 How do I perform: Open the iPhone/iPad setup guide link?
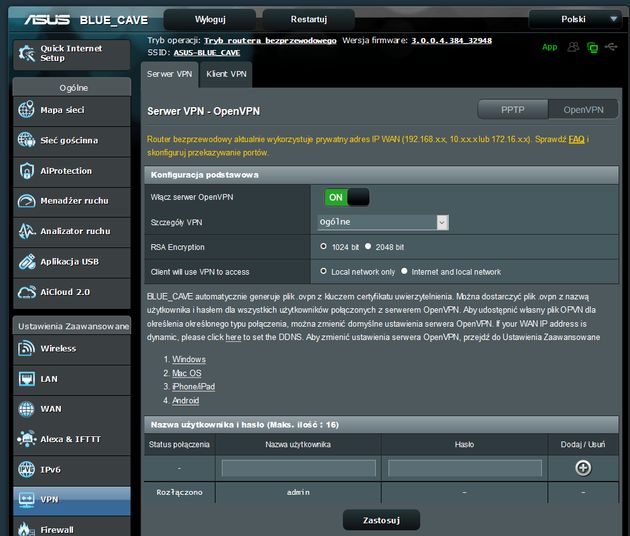click(x=194, y=387)
